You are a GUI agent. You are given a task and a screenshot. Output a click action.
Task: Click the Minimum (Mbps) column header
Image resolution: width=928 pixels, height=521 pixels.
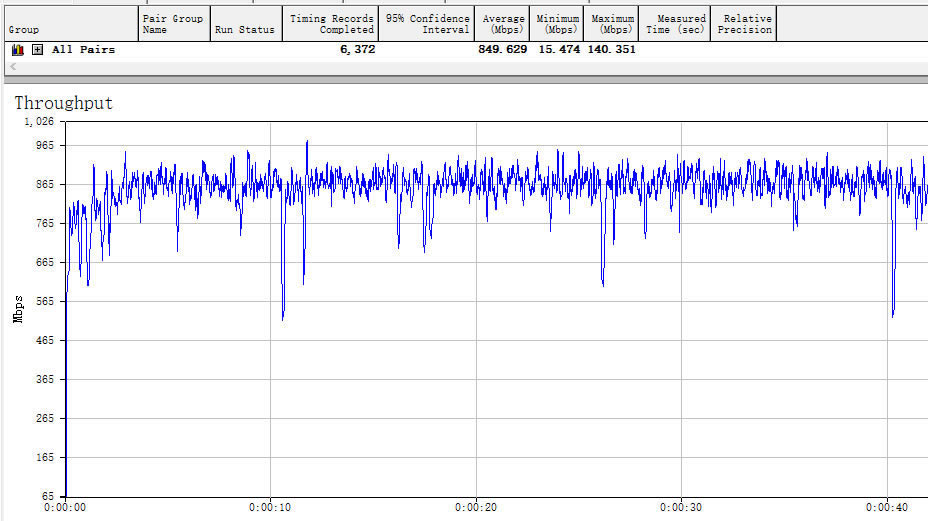(557, 24)
